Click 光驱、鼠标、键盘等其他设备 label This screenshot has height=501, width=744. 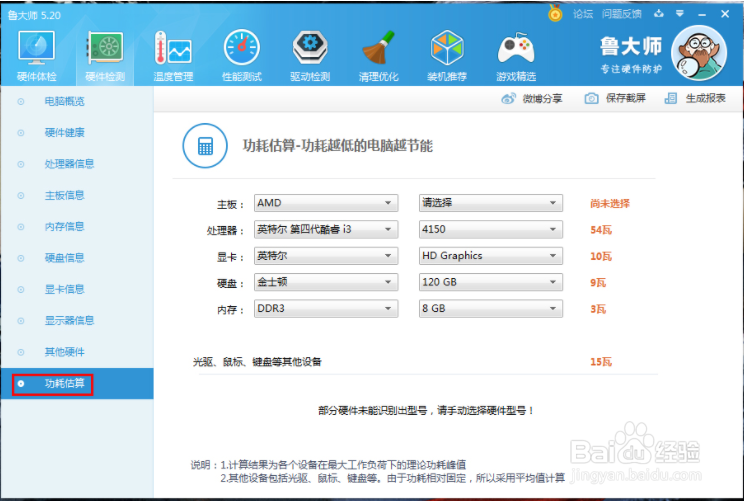pos(257,362)
